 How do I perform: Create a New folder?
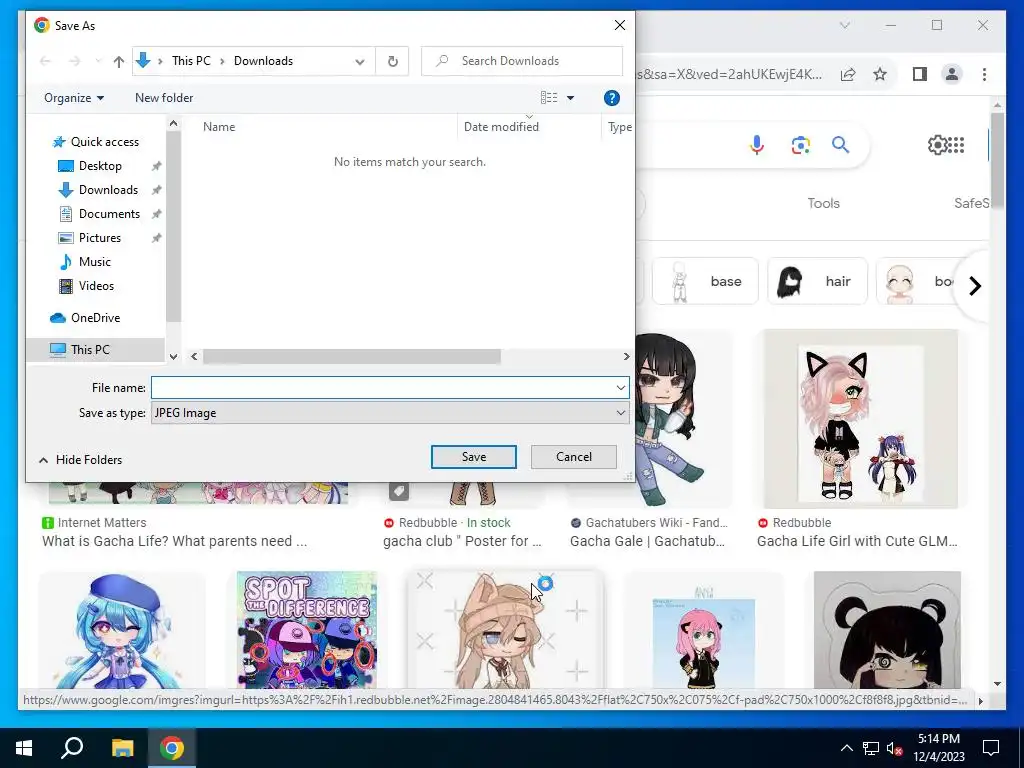click(x=164, y=98)
